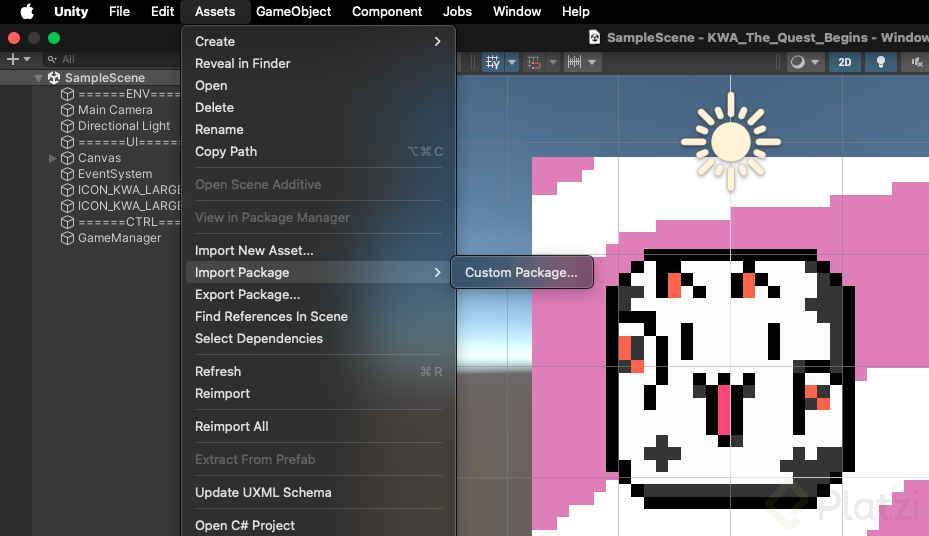Toggle the grid visibility icon on Y axis
Image resolution: width=929 pixels, height=536 pixels.
[493, 62]
